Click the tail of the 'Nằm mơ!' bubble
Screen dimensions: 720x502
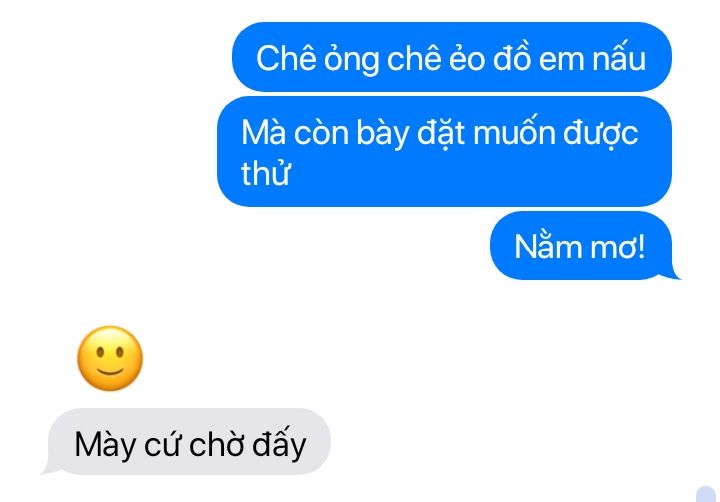[x=672, y=273]
